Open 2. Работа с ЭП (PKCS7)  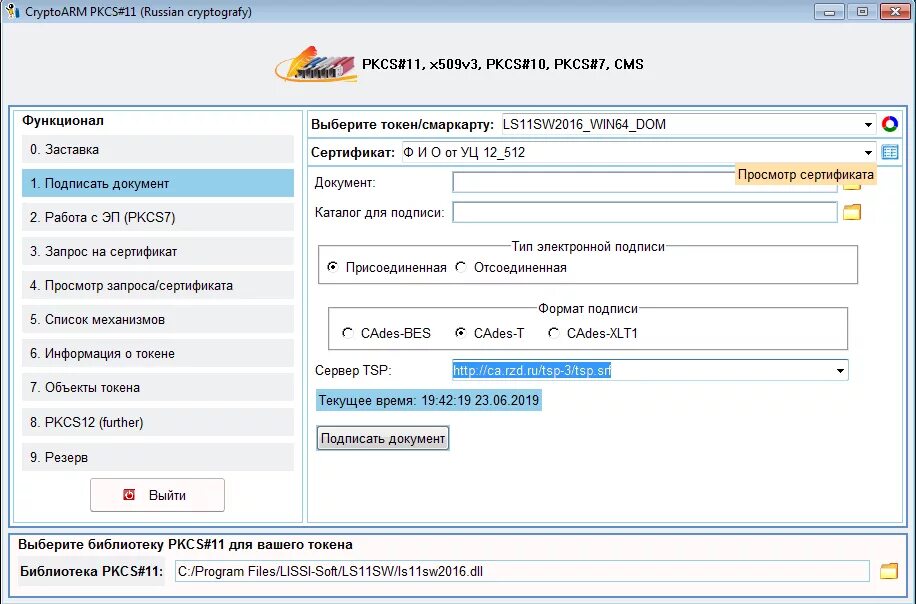click(x=158, y=217)
